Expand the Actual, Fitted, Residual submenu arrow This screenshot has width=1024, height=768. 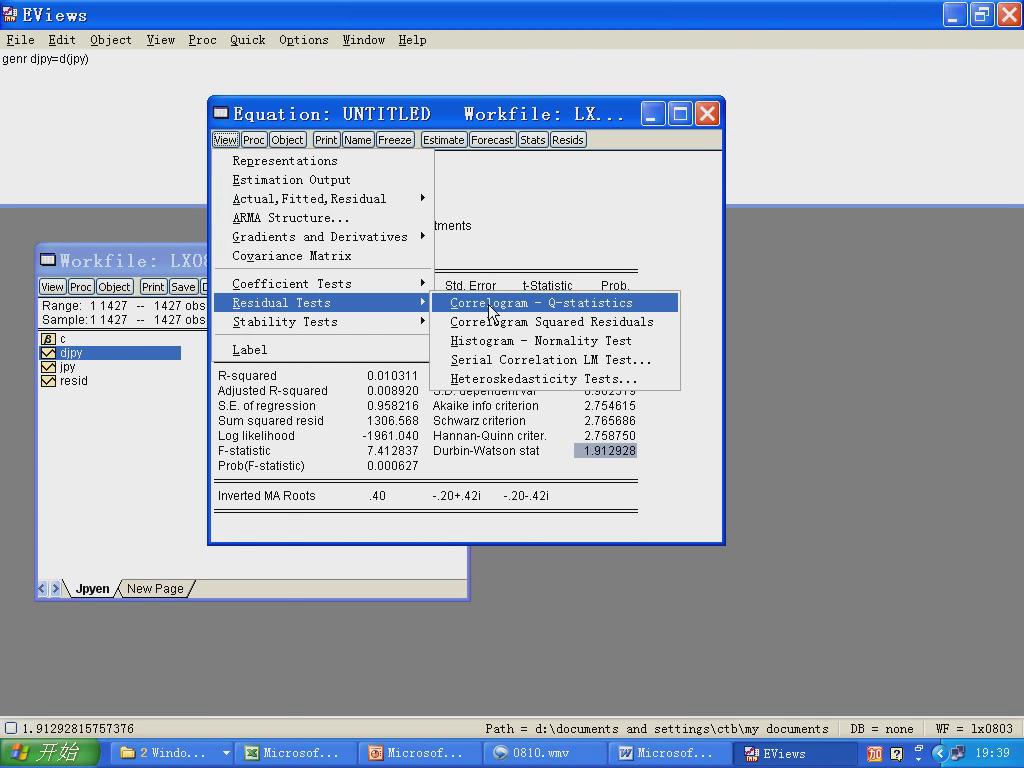point(423,198)
